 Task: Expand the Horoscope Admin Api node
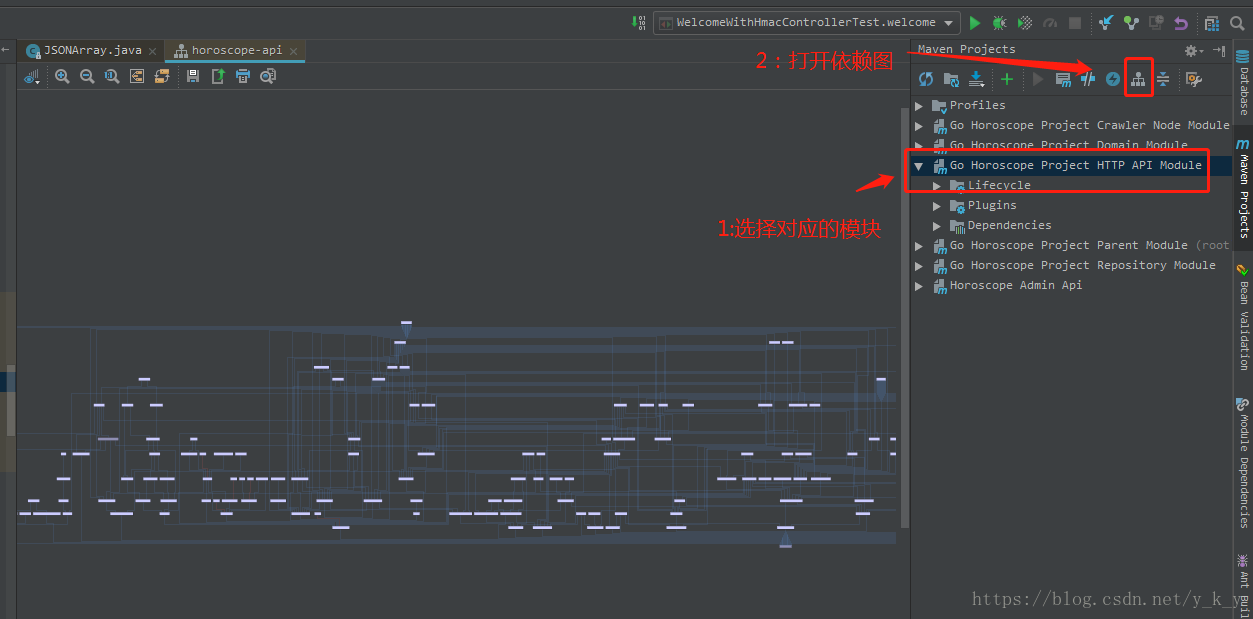(x=919, y=285)
